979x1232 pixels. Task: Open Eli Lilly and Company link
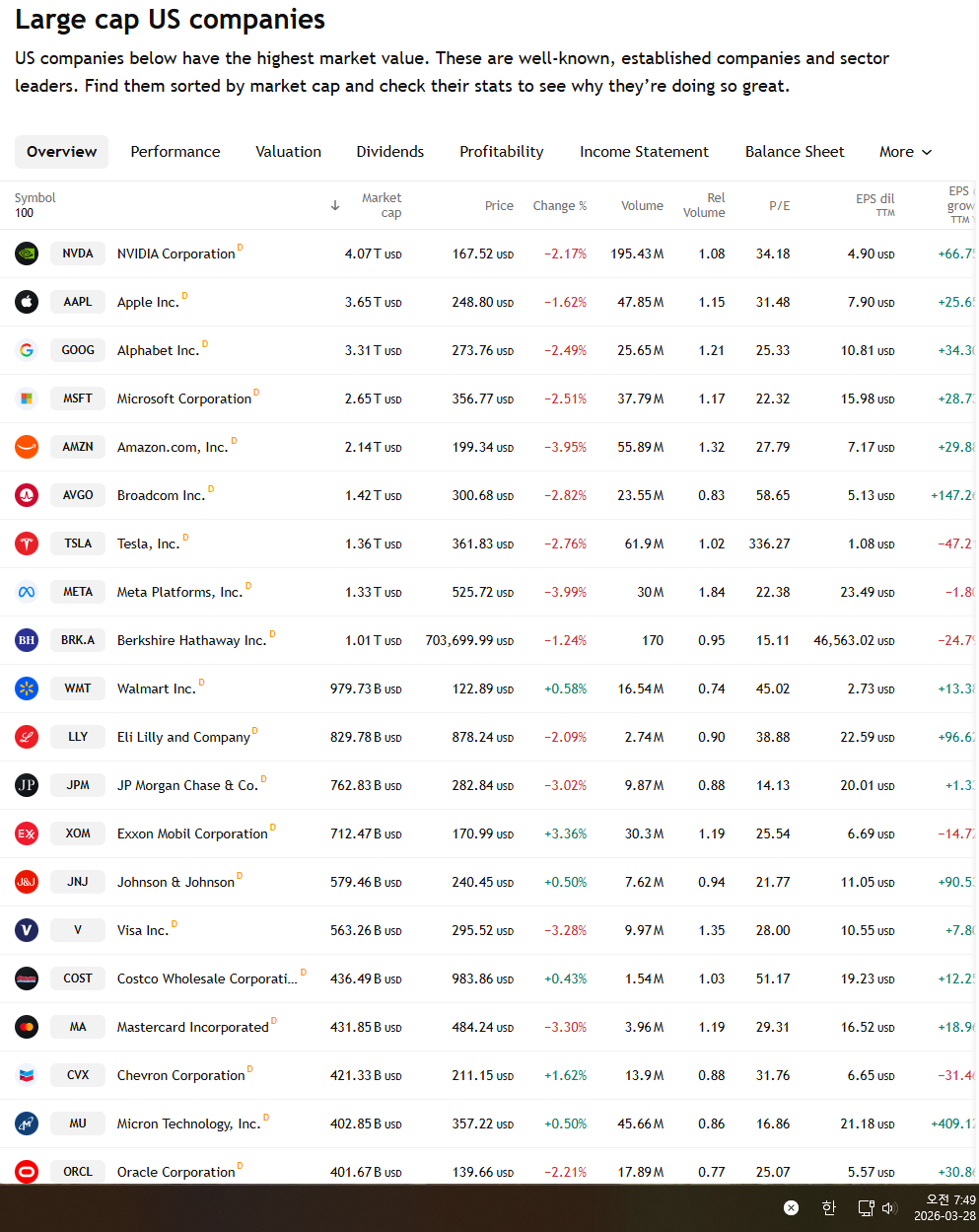(183, 737)
